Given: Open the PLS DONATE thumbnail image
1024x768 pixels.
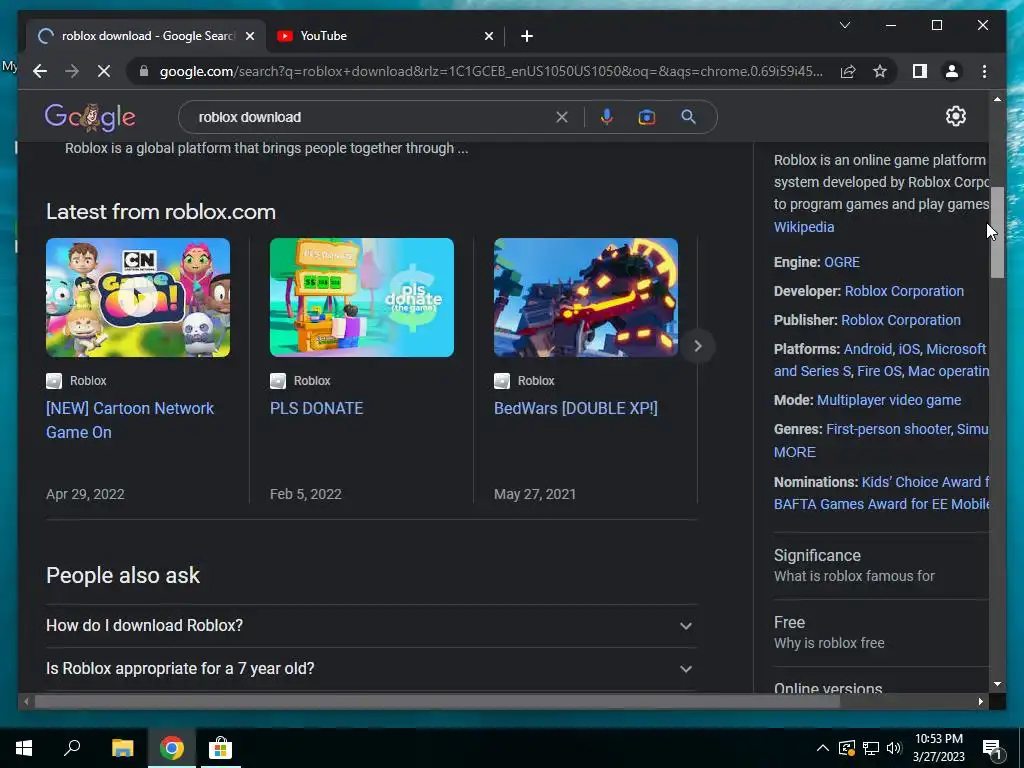Looking at the screenshot, I should pos(362,297).
